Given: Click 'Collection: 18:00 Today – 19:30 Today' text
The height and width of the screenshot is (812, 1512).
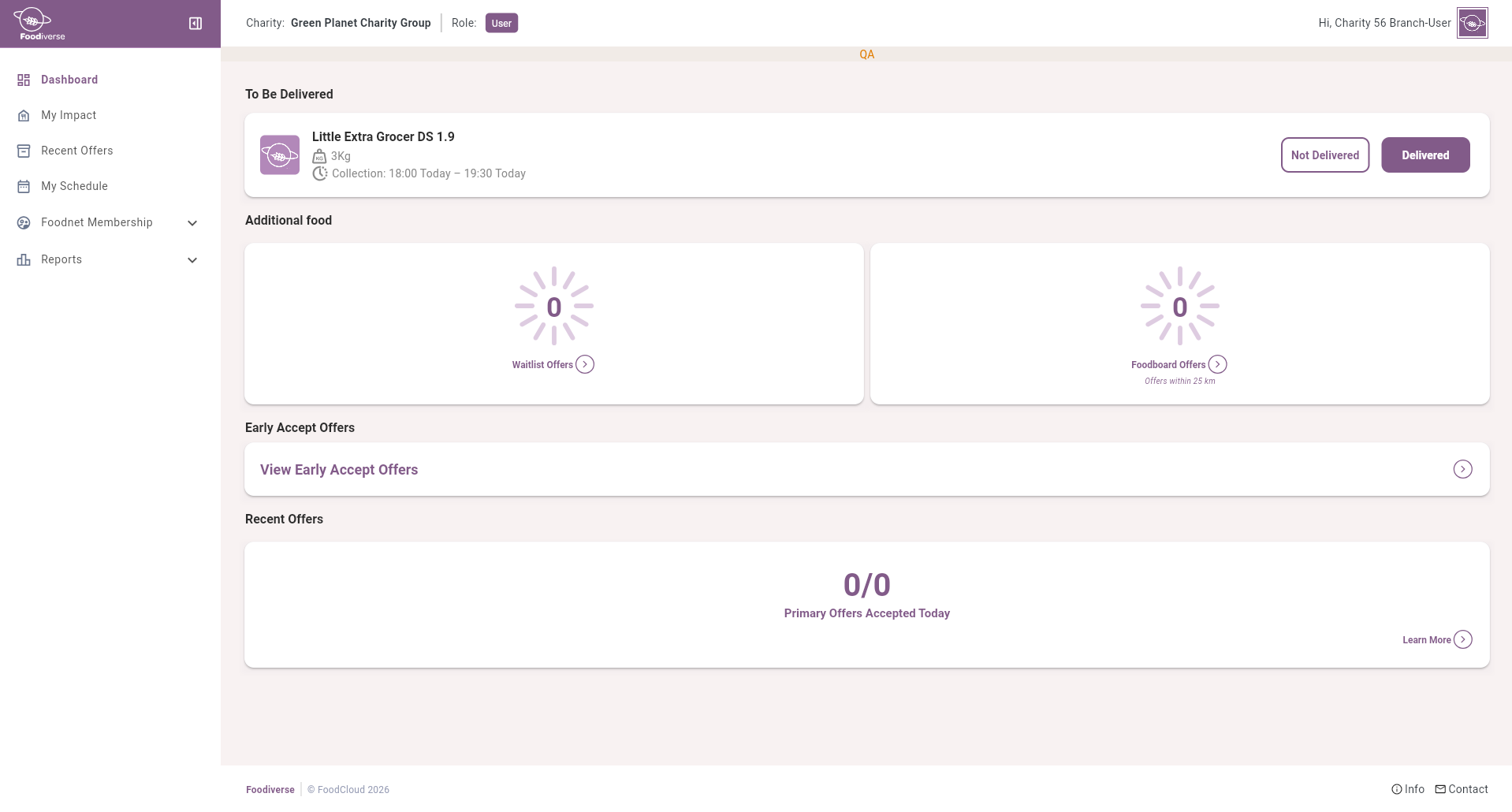Looking at the screenshot, I should pyautogui.click(x=429, y=173).
